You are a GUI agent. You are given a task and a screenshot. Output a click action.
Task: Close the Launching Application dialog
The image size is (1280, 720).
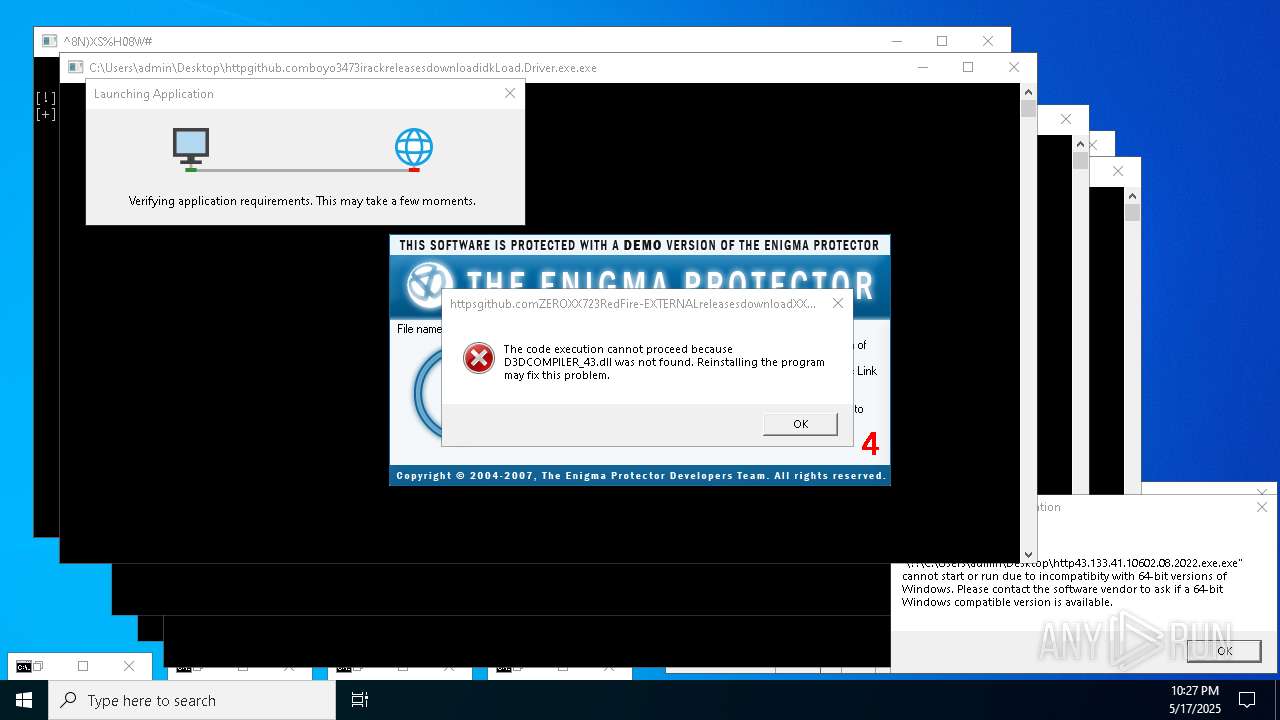click(510, 93)
